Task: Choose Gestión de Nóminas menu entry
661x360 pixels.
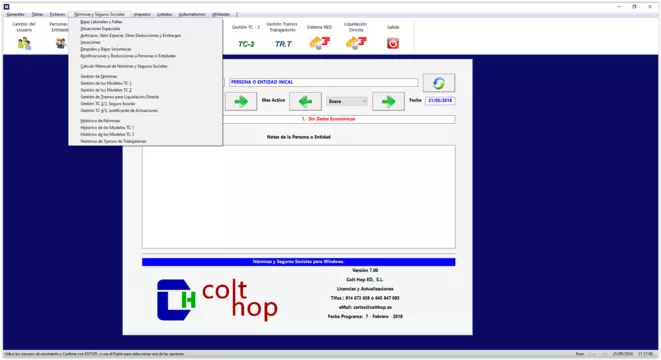Action: point(99,76)
